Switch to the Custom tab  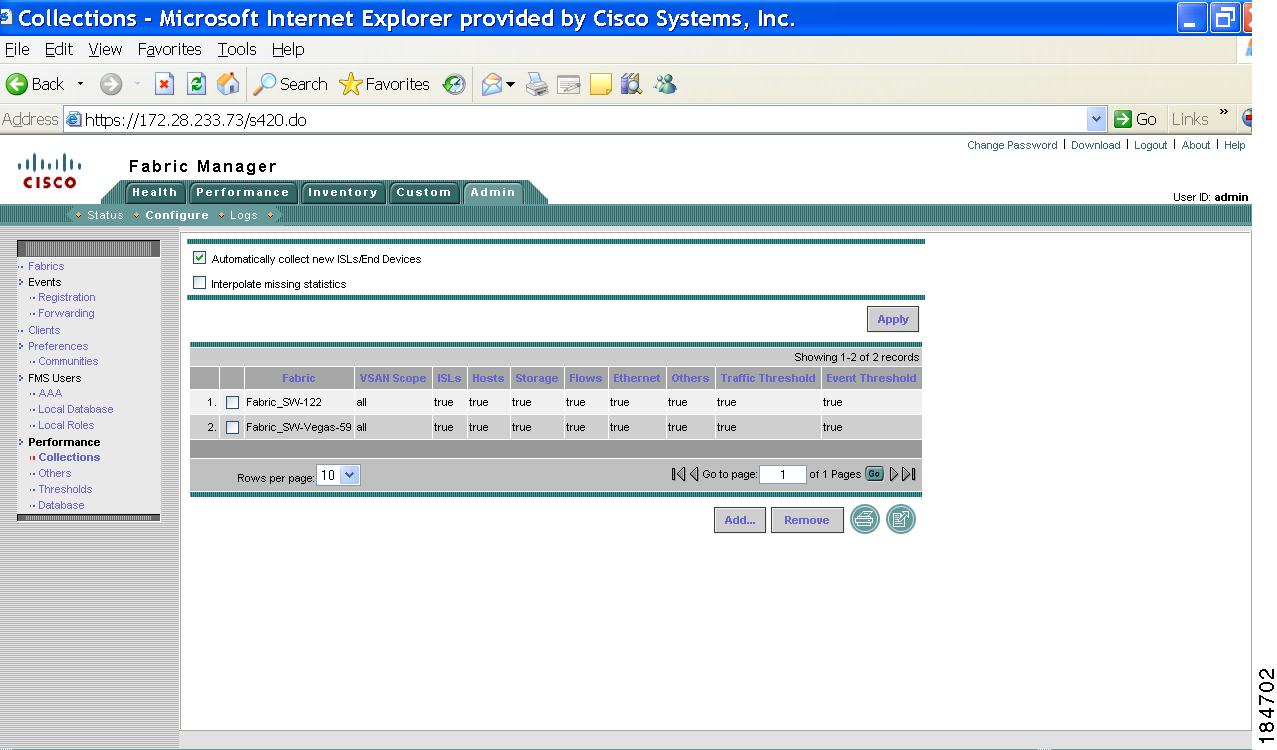coord(424,193)
